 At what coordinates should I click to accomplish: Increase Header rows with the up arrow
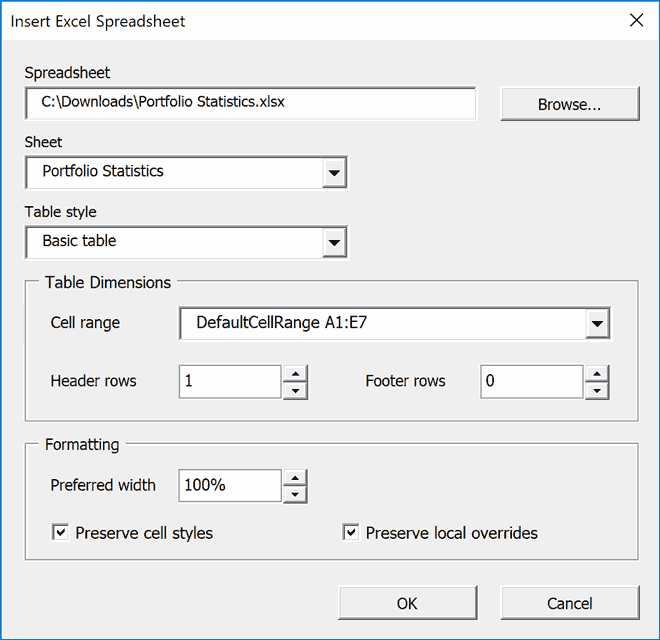tap(295, 373)
